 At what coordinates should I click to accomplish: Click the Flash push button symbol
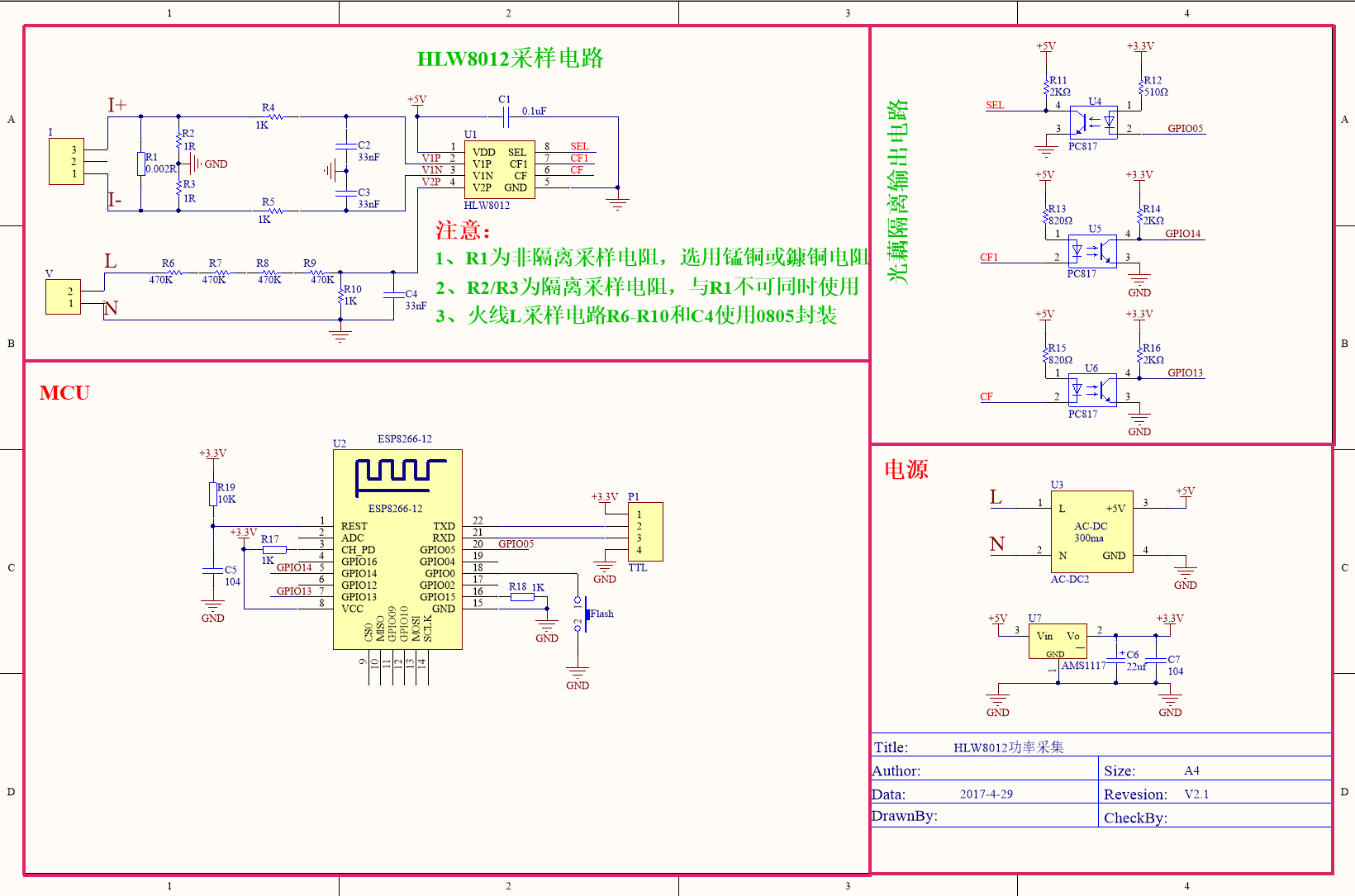tap(588, 615)
